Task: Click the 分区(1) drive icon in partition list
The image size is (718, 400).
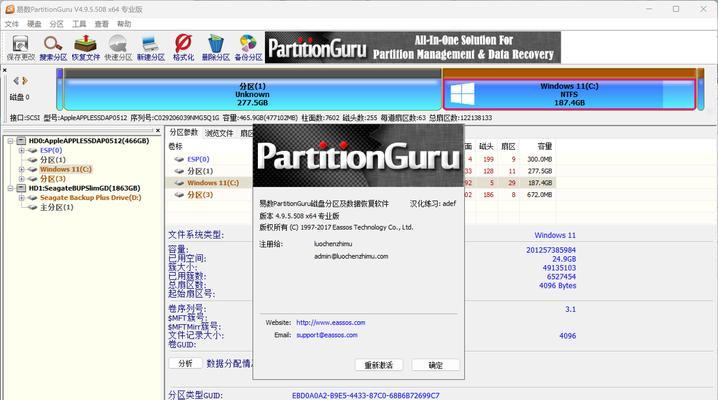Action: click(x=180, y=171)
